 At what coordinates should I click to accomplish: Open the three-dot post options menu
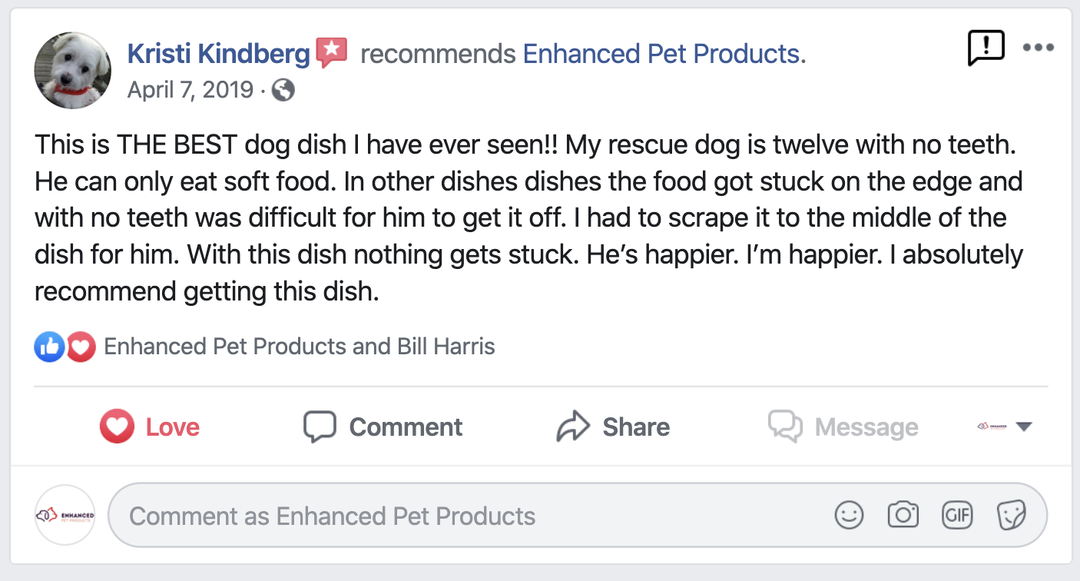(1038, 48)
